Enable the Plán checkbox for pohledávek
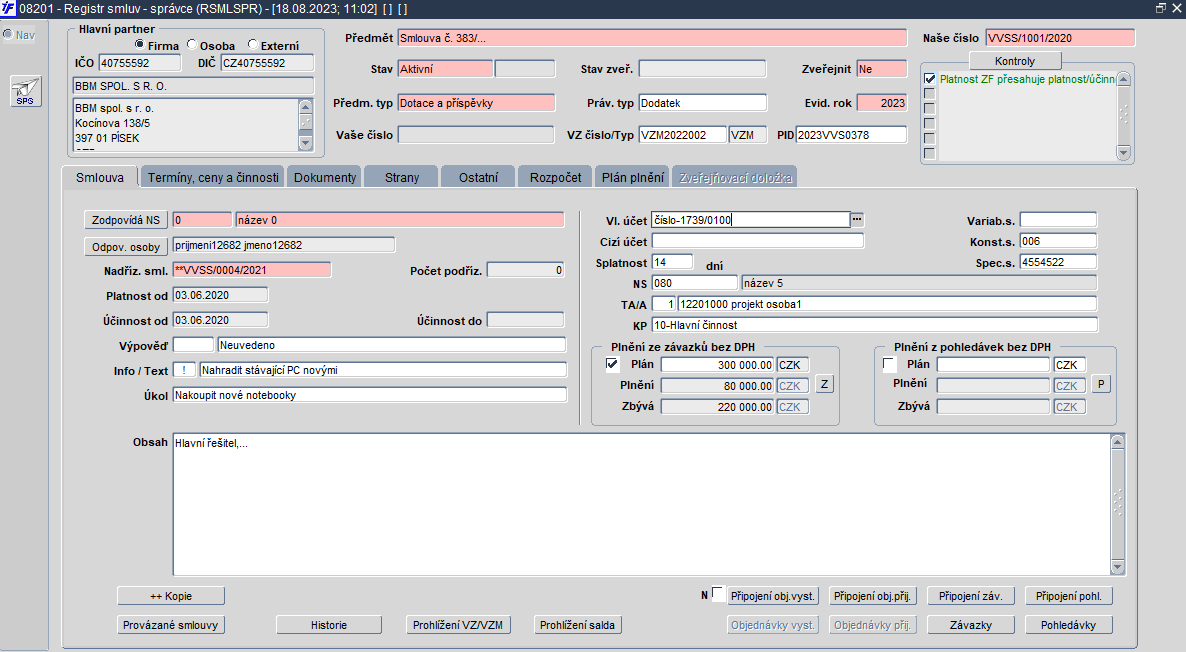This screenshot has height=652, width=1186. pos(889,364)
